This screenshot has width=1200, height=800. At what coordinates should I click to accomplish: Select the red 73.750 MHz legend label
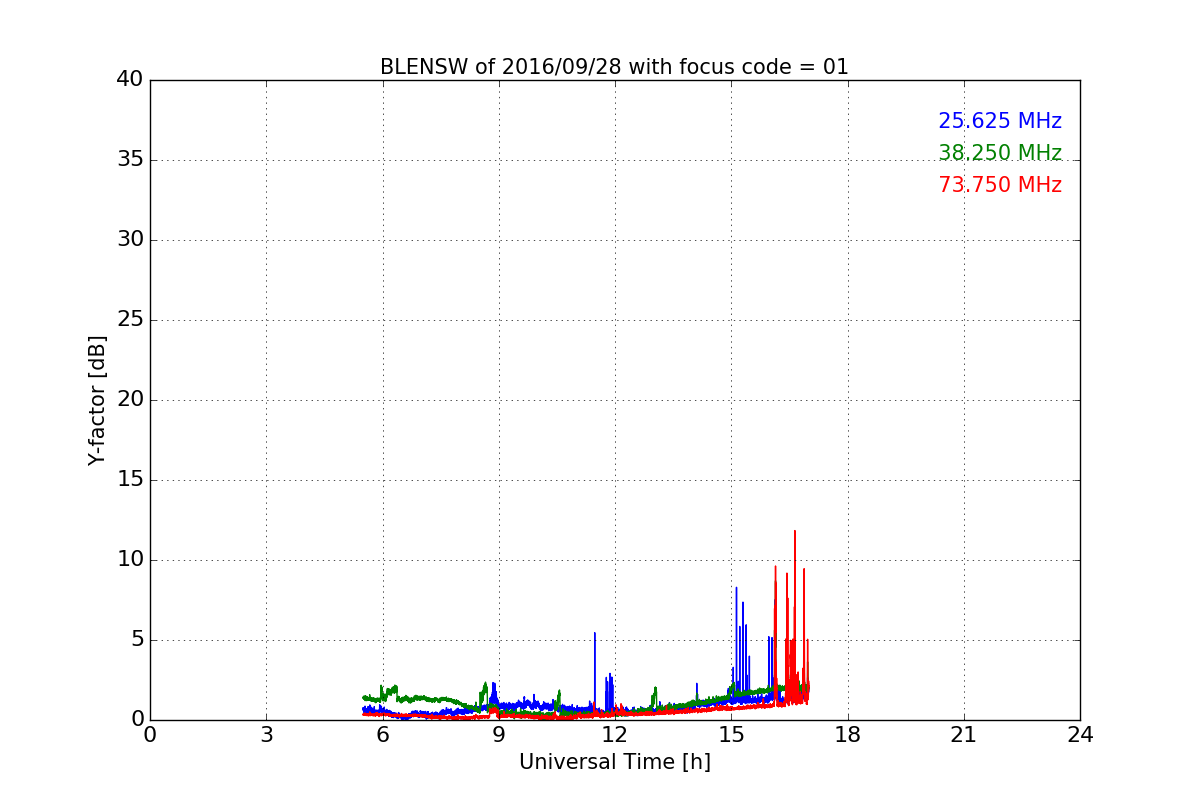tap(999, 185)
